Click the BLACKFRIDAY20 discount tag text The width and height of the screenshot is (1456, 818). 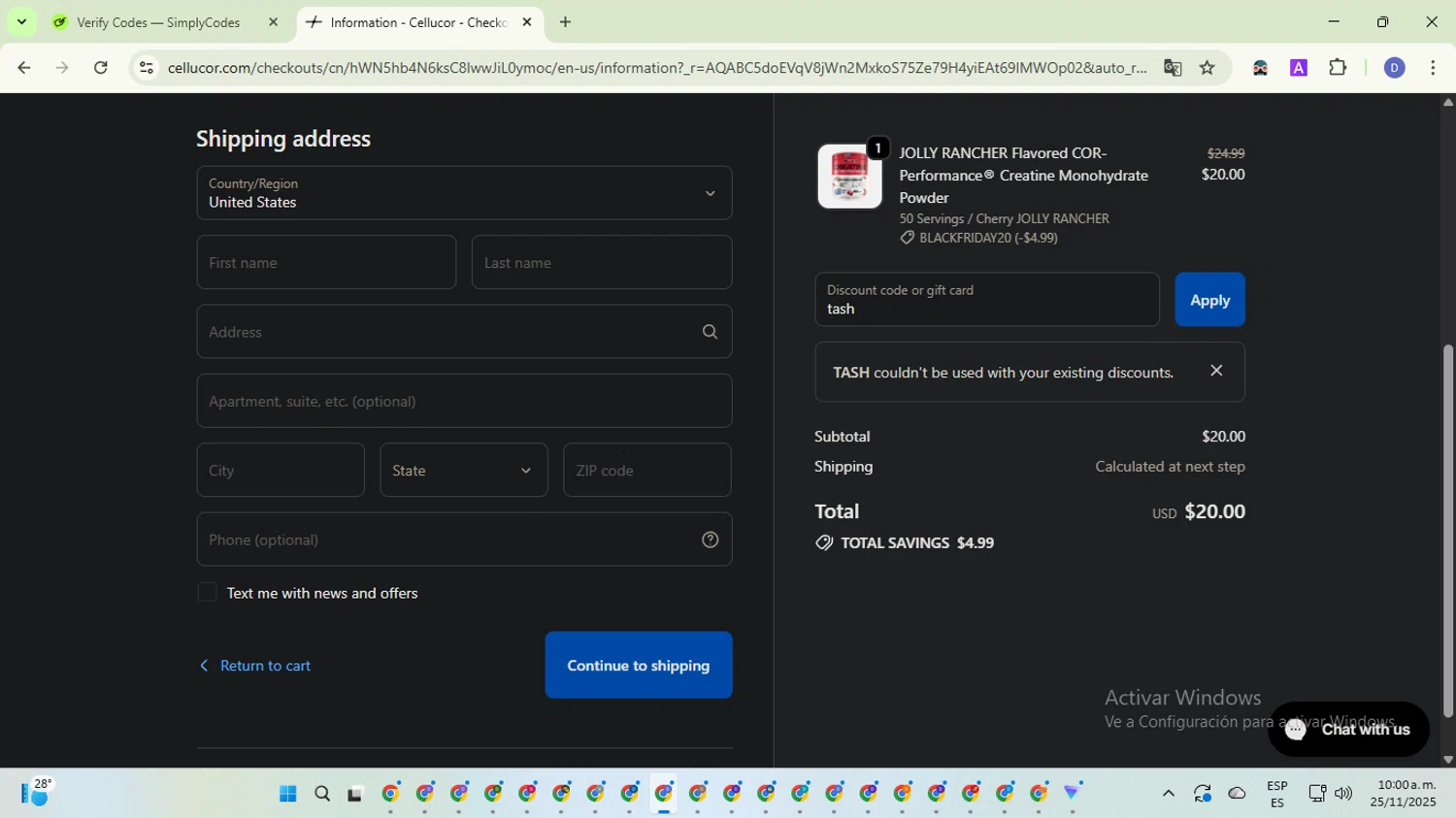pos(988,238)
